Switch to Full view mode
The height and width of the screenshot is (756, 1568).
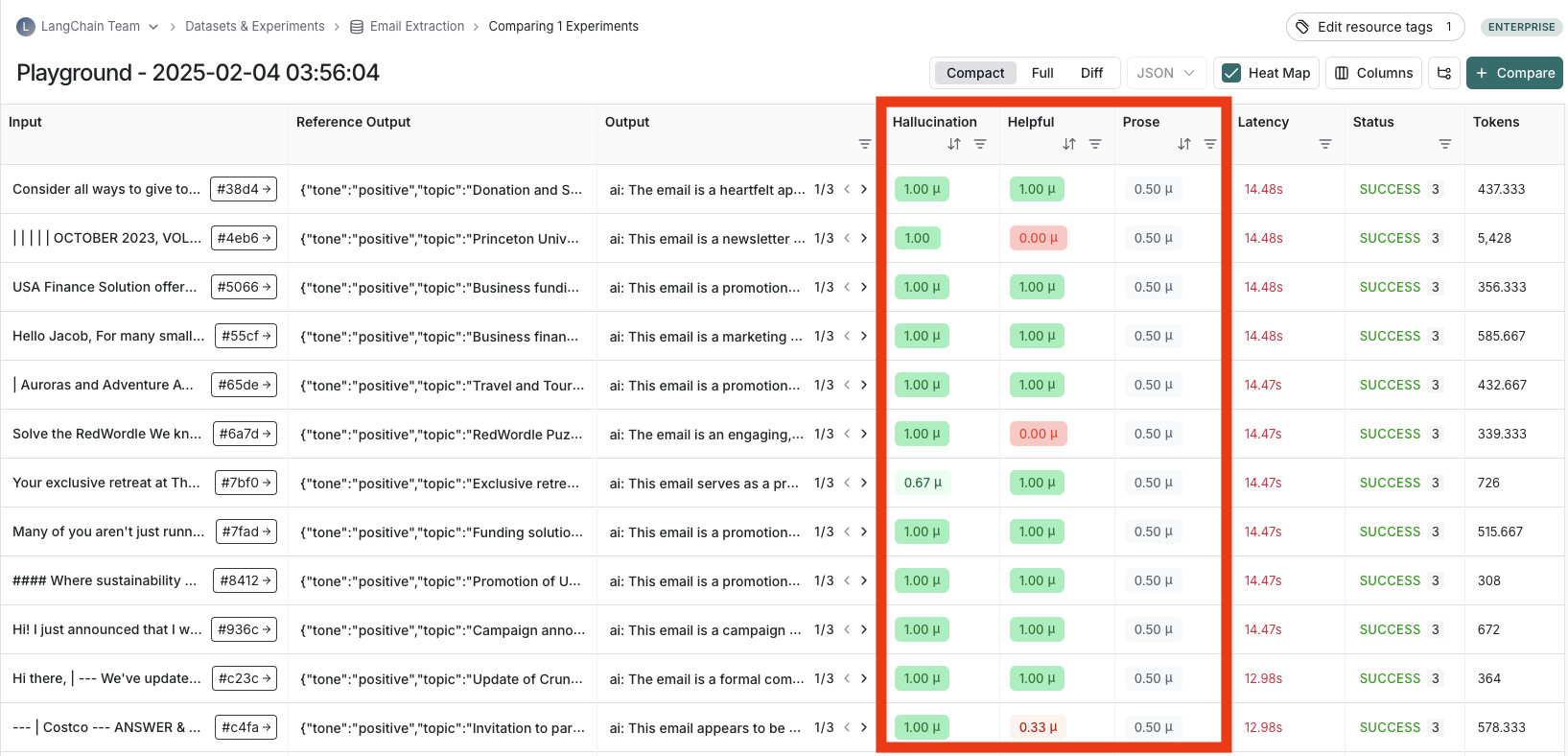1041,73
